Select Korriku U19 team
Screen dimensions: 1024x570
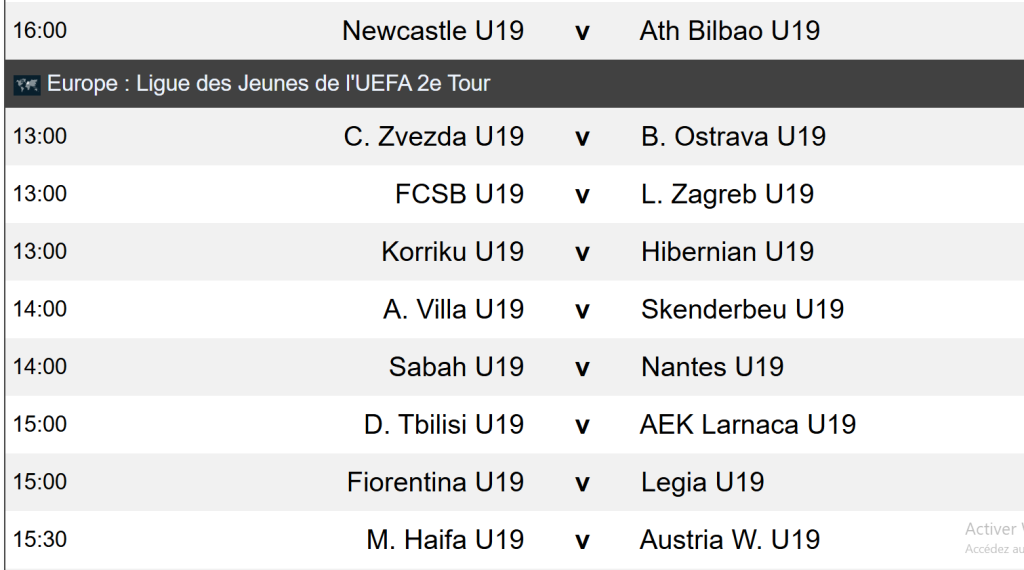(452, 252)
